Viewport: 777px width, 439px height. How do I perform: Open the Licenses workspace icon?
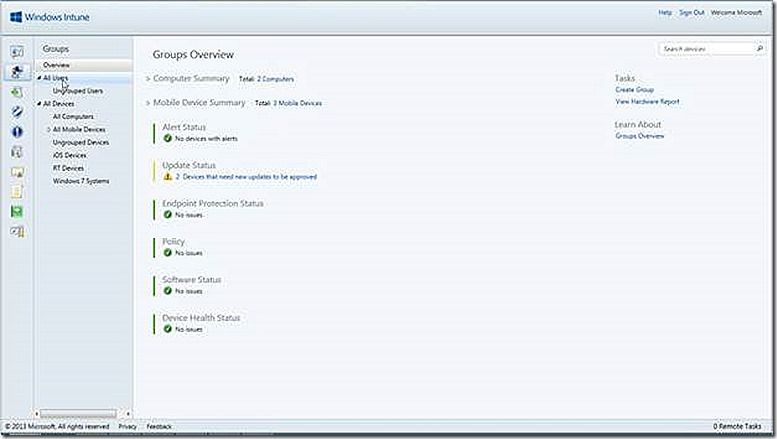pos(17,172)
